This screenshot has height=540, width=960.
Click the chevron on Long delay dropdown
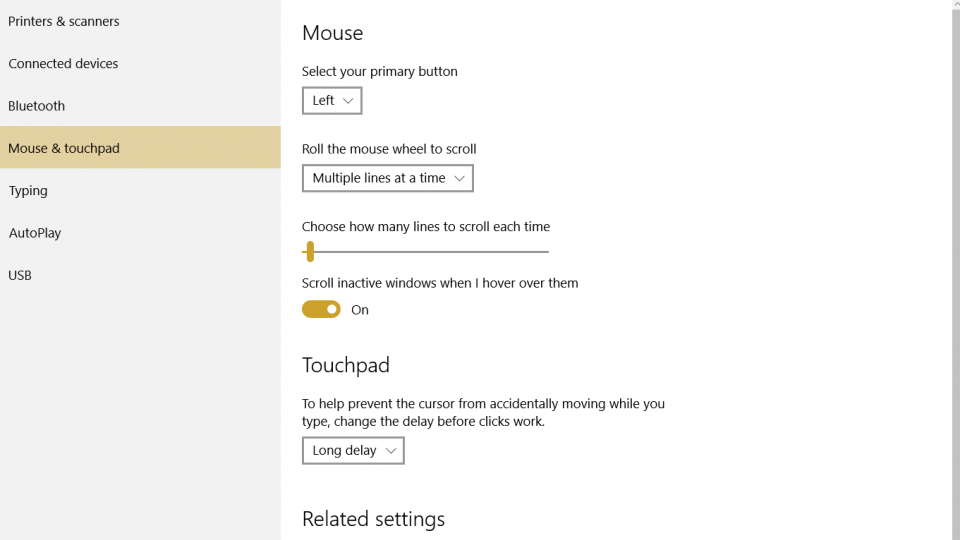pyautogui.click(x=391, y=451)
